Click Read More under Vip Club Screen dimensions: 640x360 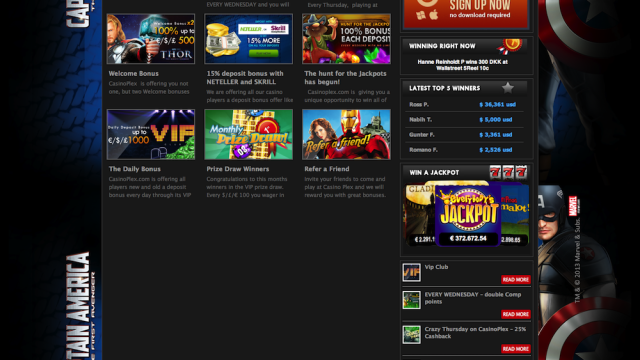click(516, 280)
